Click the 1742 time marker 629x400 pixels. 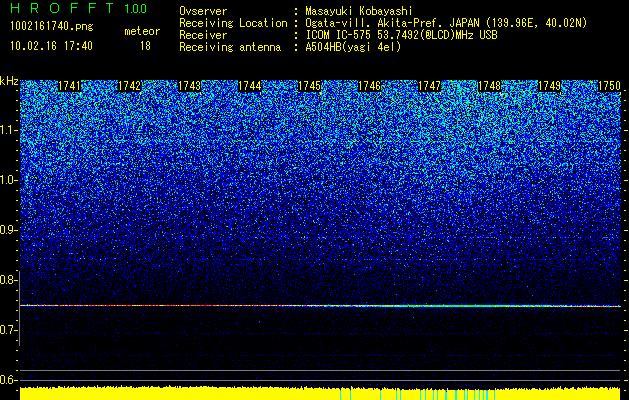(x=130, y=86)
